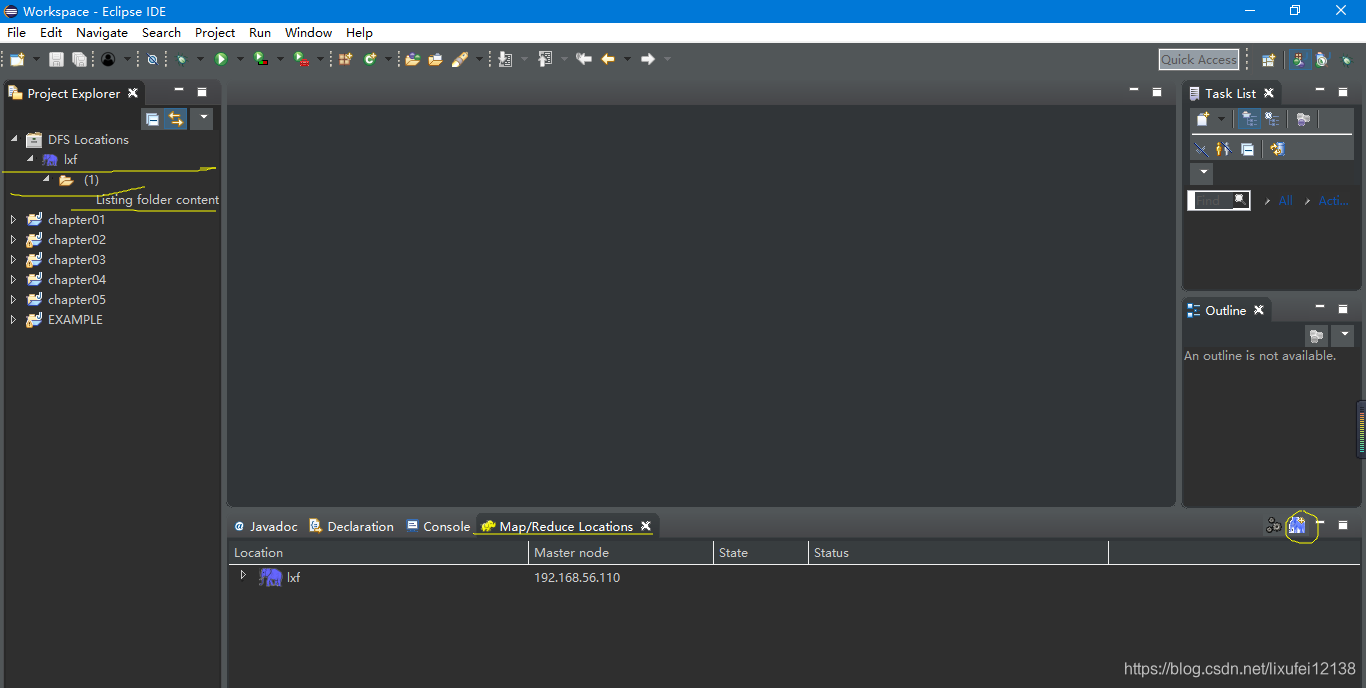1366x688 pixels.
Task: Click the New Hadoop location elephant icon
Action: [1298, 525]
